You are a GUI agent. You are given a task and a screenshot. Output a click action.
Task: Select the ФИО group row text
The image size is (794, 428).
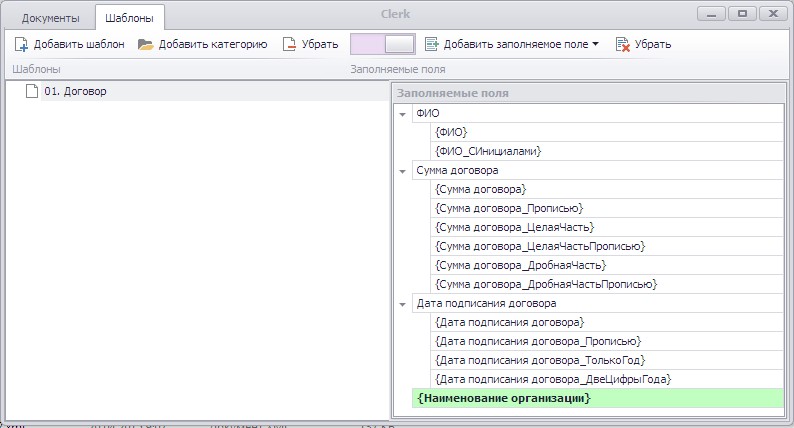428,113
